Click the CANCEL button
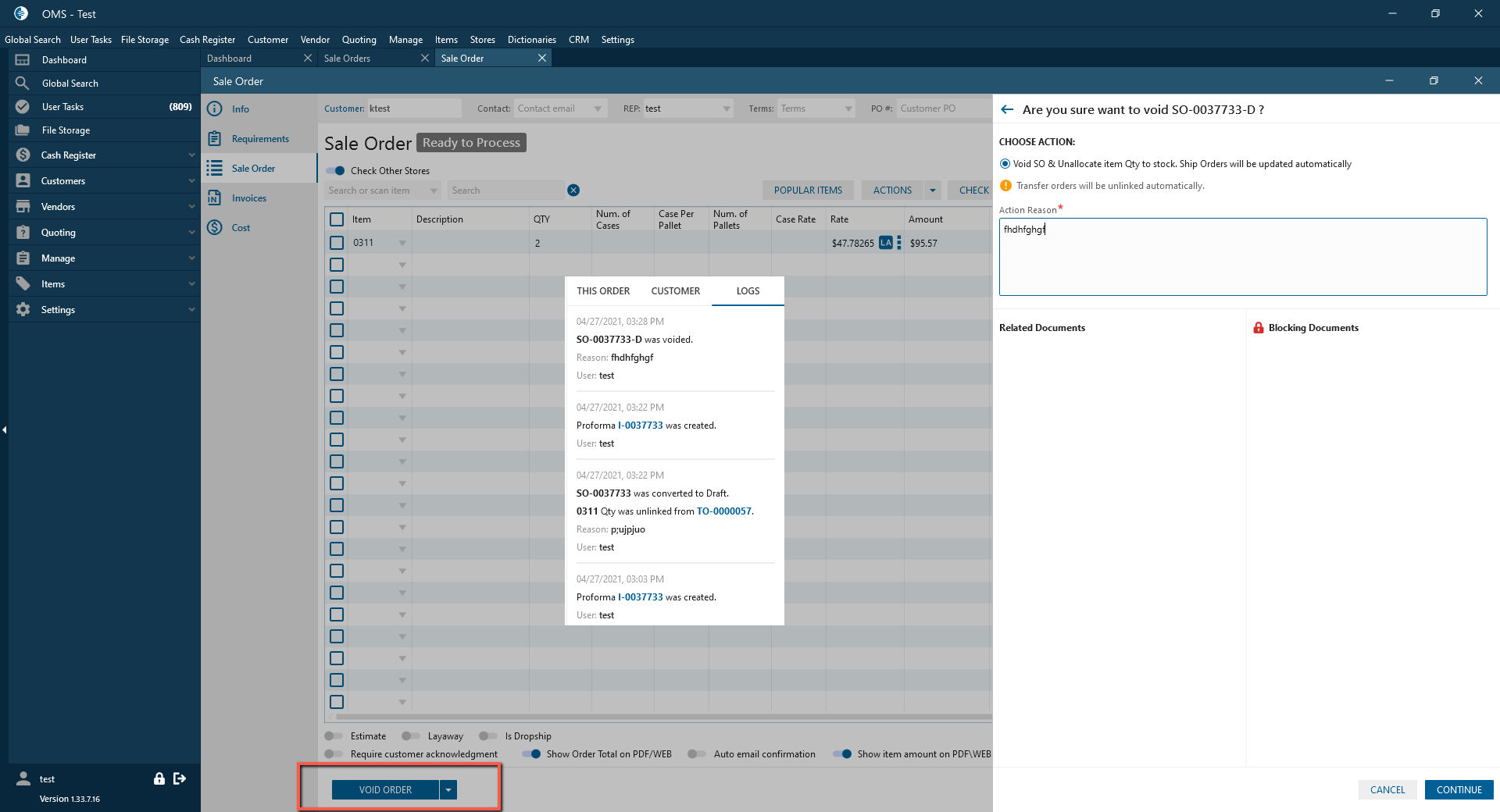Viewport: 1500px width, 812px height. point(1387,790)
